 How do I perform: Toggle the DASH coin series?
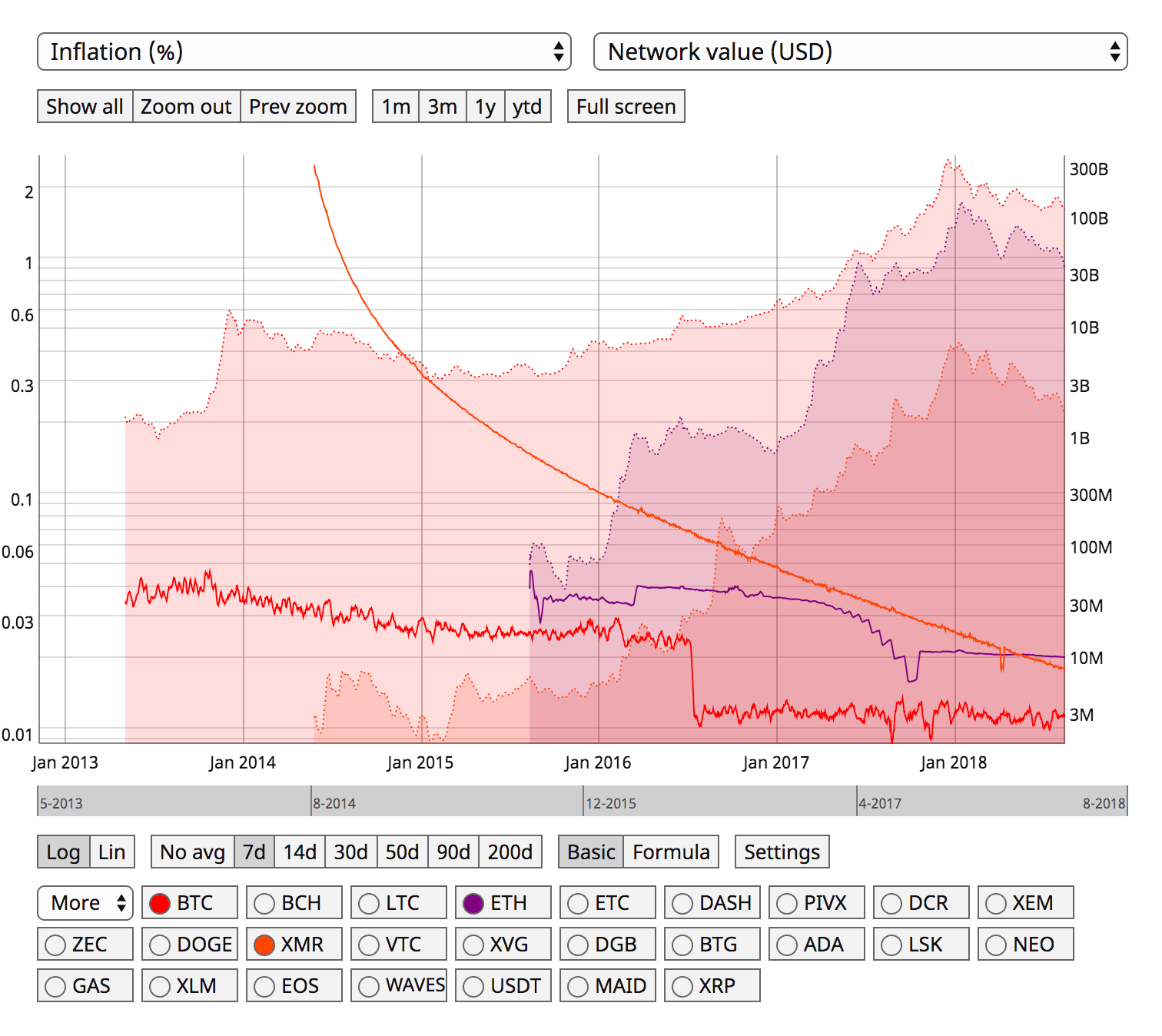tap(712, 902)
